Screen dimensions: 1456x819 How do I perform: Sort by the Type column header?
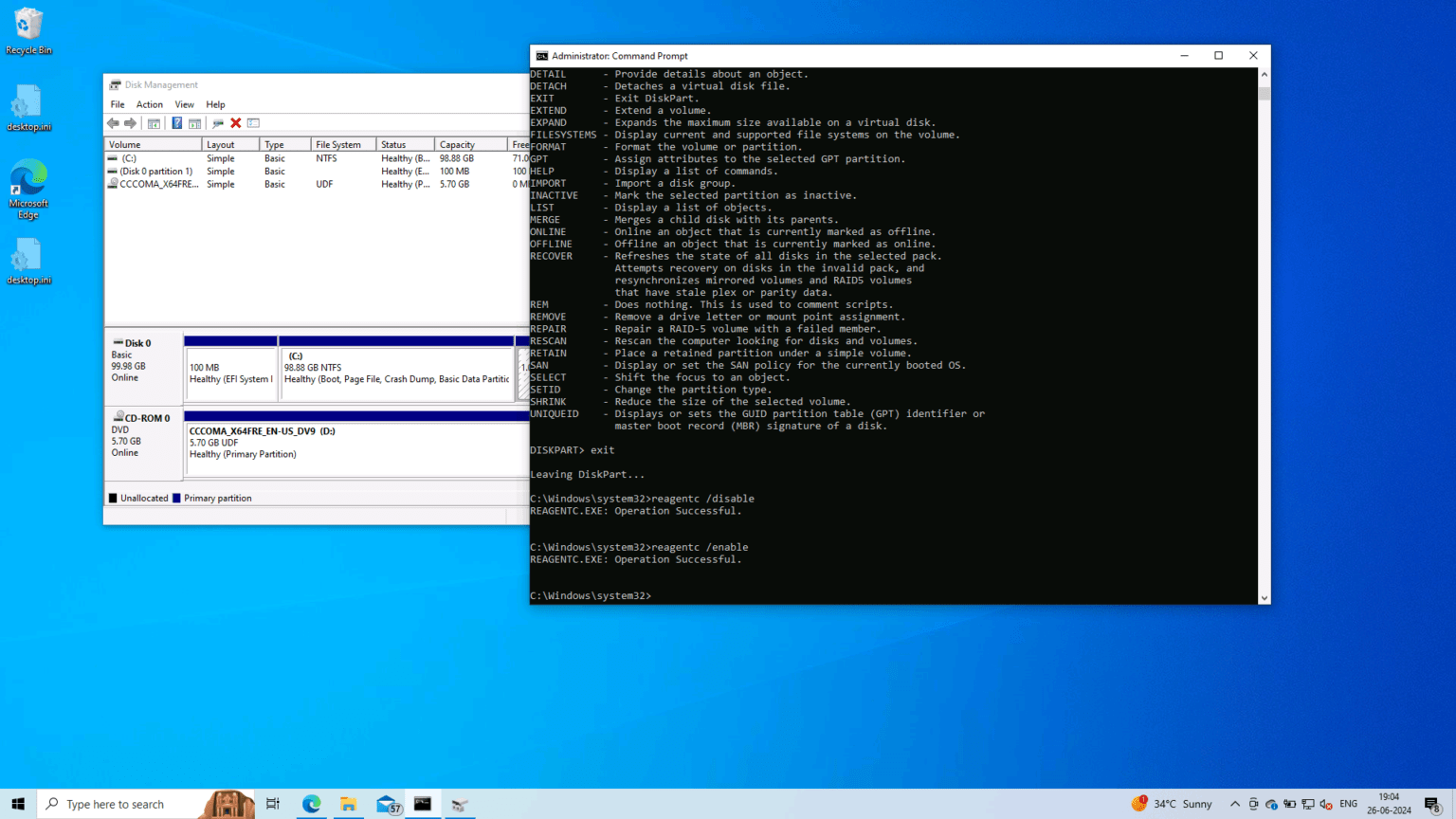285,145
